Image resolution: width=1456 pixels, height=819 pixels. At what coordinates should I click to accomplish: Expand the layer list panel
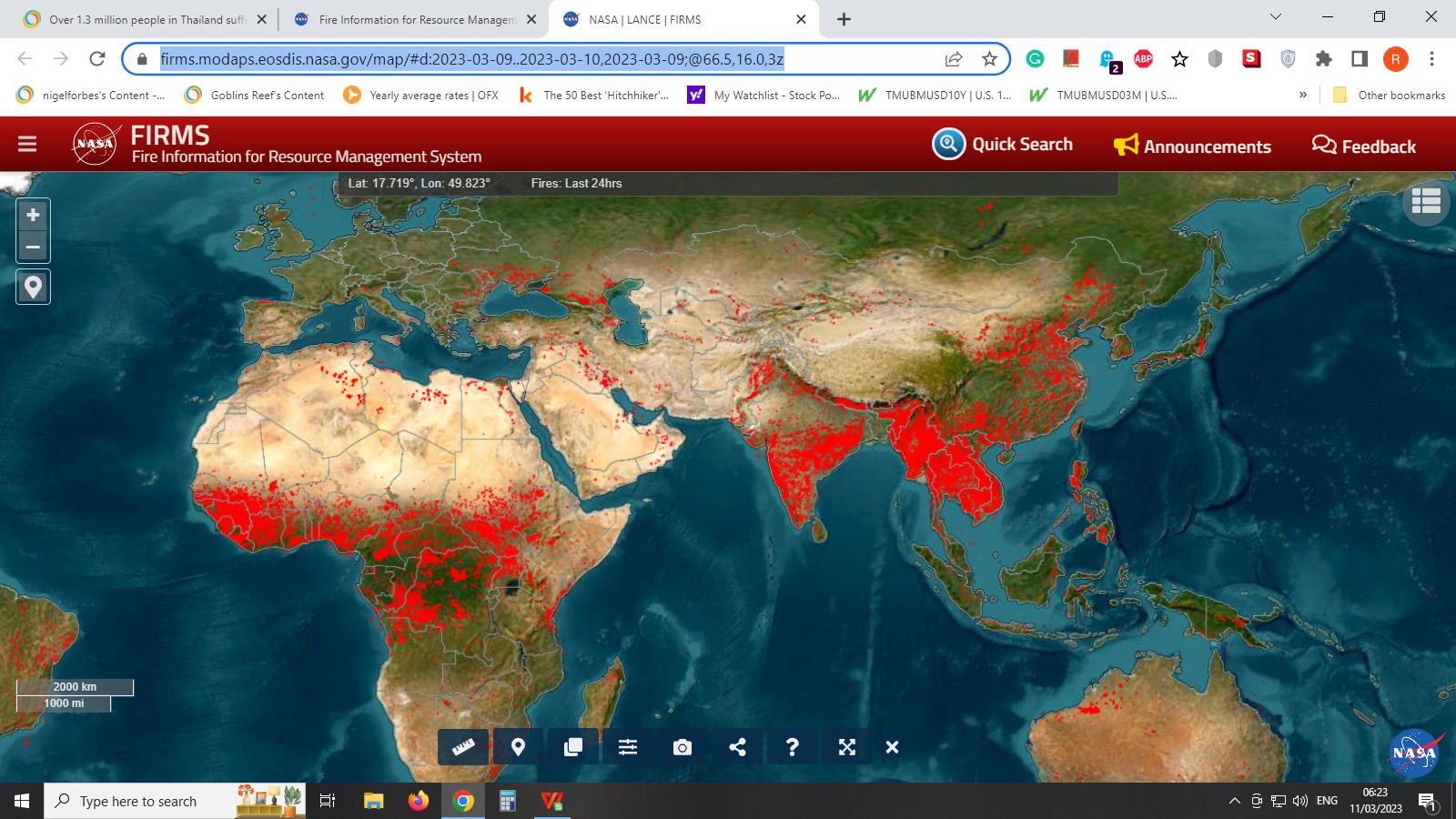(x=1425, y=201)
